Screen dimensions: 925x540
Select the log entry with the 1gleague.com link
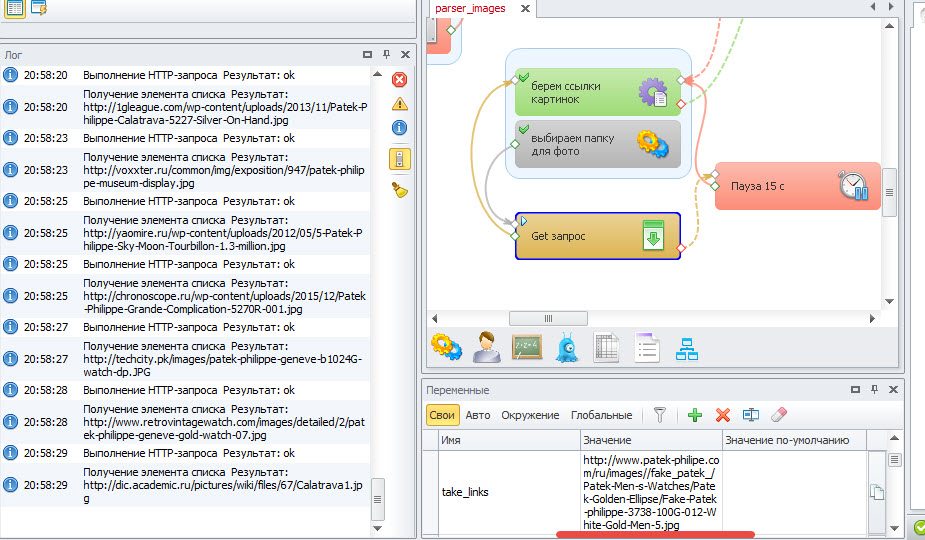185,107
